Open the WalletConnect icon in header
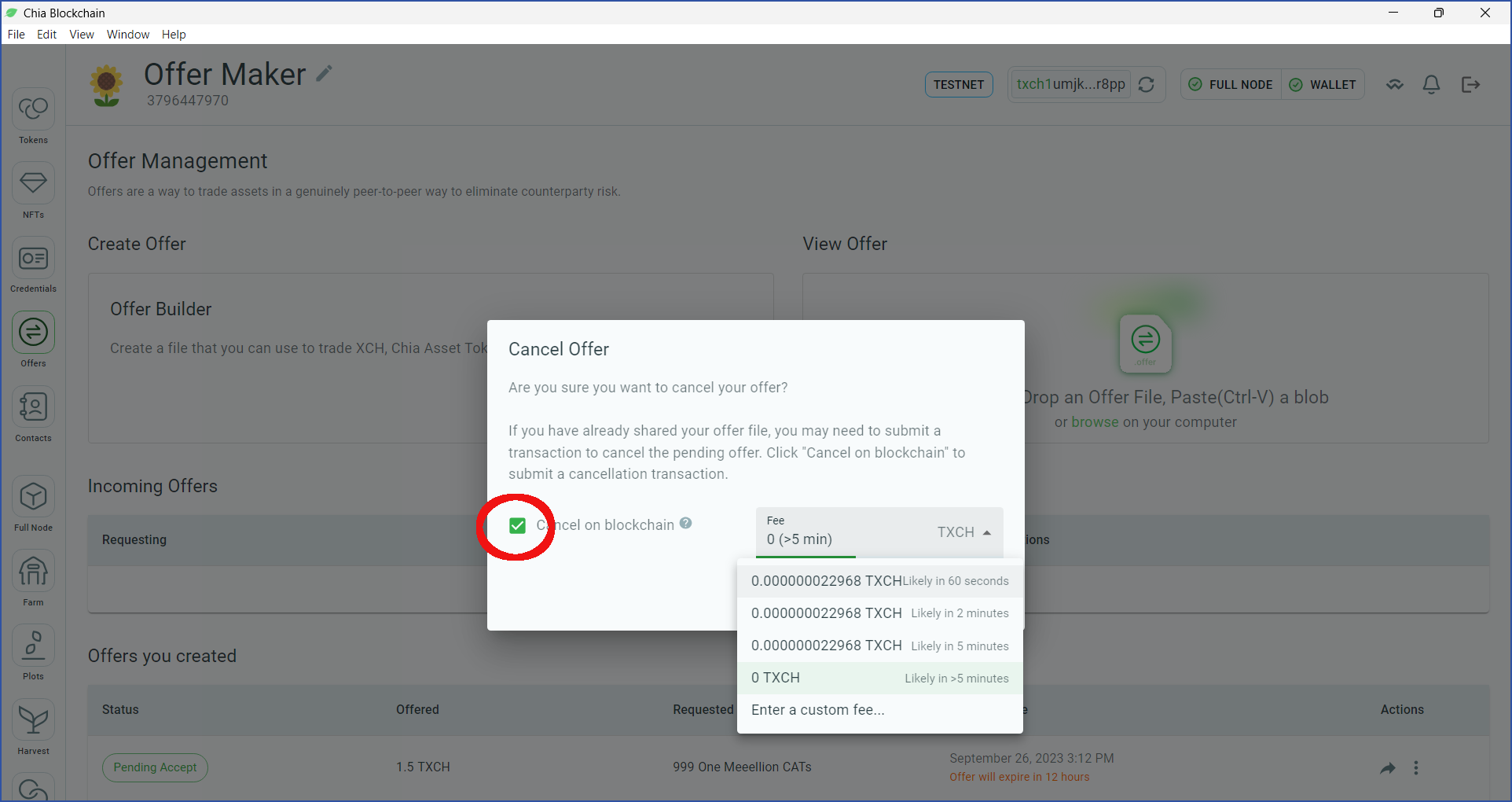 (x=1395, y=84)
